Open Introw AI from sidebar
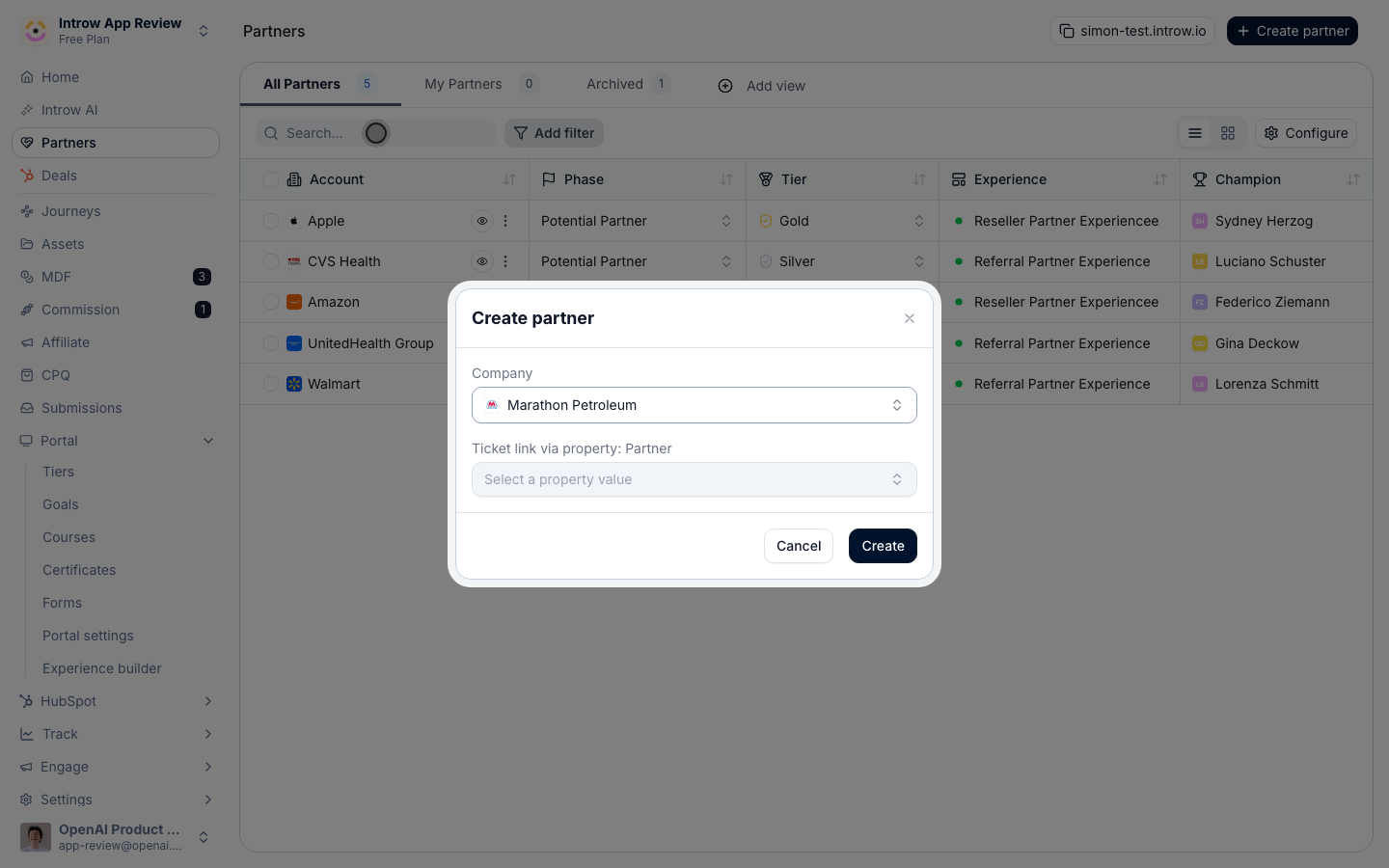The height and width of the screenshot is (868, 1389). [x=116, y=110]
